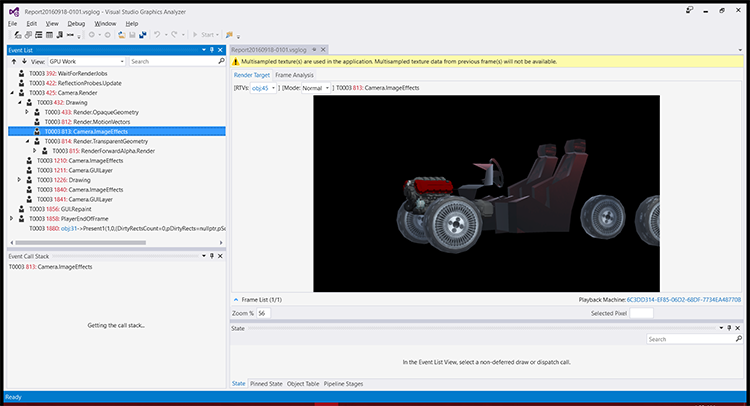Click the Start debugging button
Screen dimensions: 750x406
click(203, 35)
